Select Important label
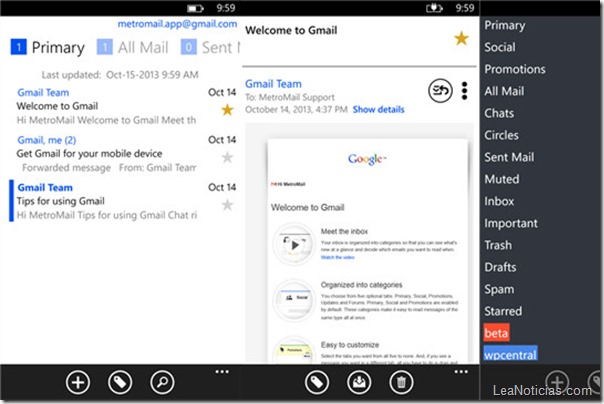The image size is (604, 404). click(x=511, y=223)
